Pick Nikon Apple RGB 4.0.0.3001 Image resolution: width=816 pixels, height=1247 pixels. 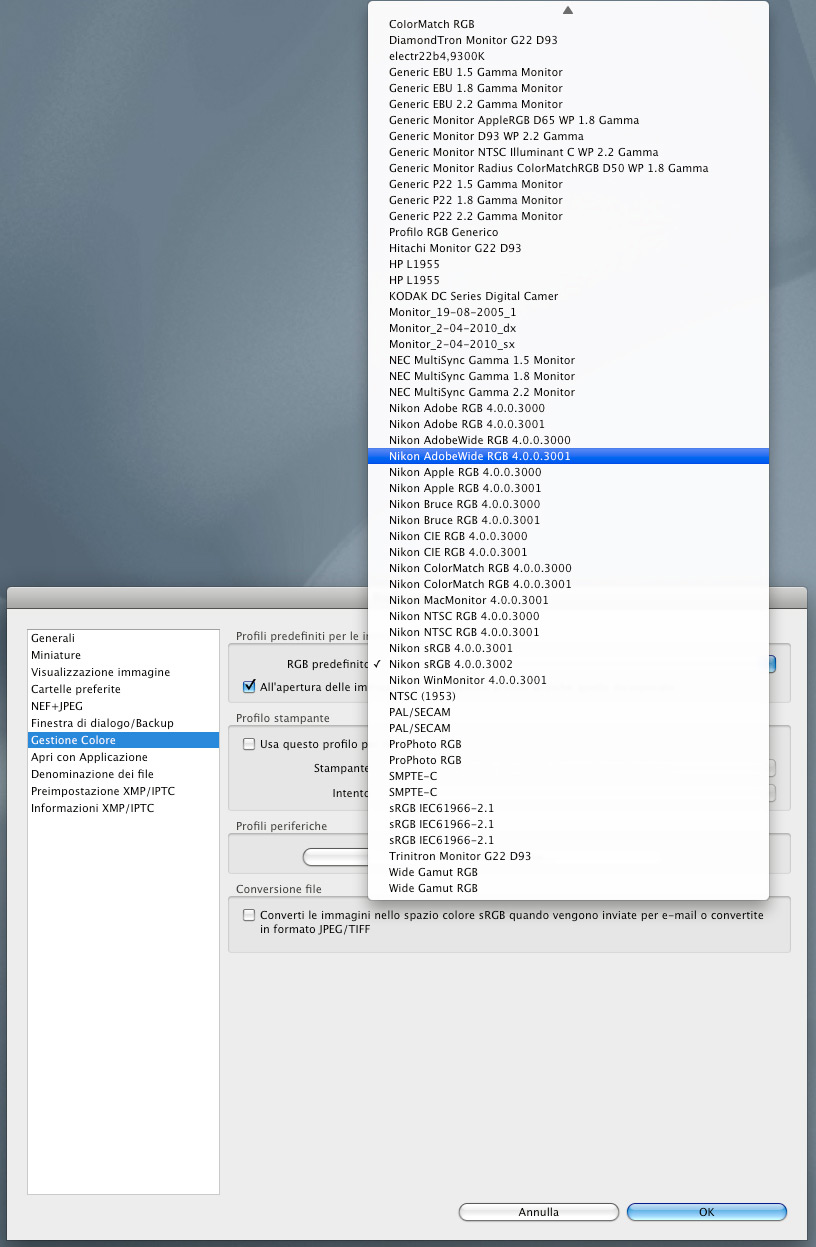tap(568, 488)
